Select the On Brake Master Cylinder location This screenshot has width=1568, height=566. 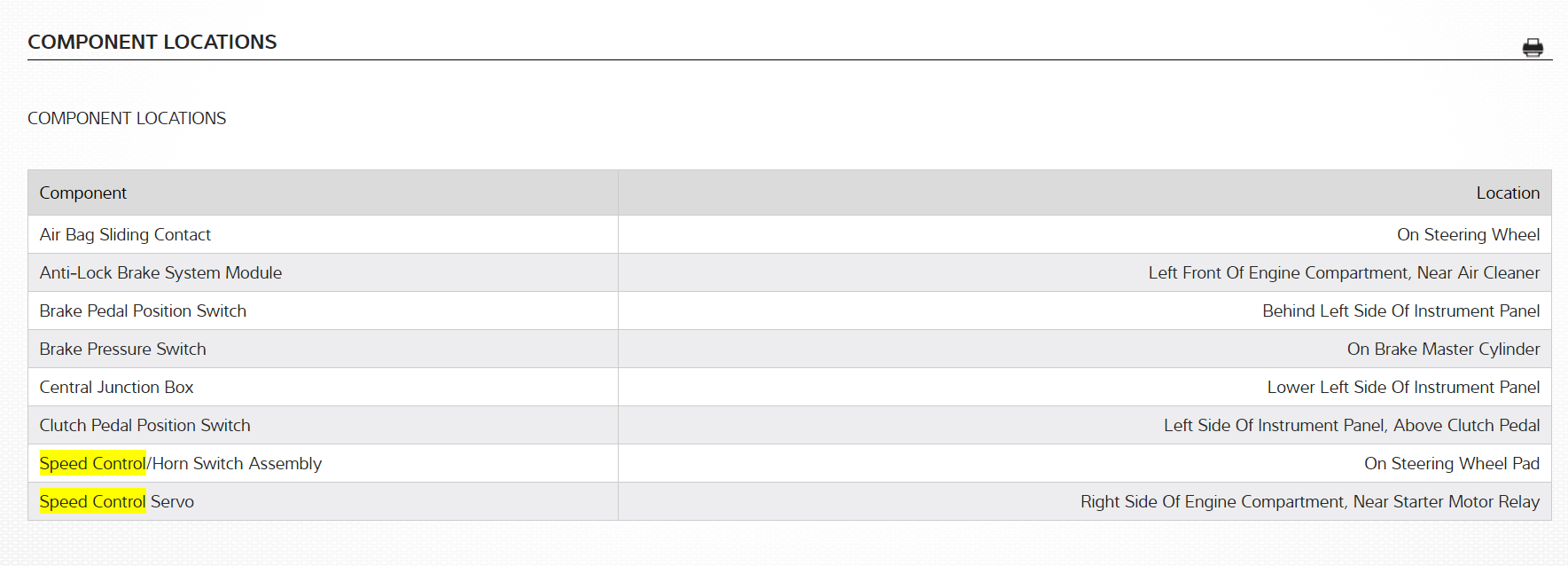click(x=1443, y=350)
